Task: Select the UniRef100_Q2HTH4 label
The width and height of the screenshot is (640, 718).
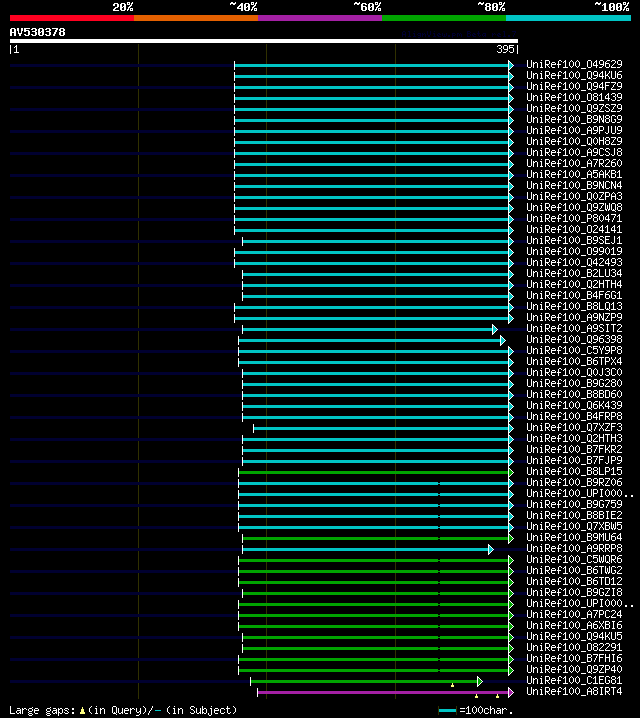Action: [574, 284]
